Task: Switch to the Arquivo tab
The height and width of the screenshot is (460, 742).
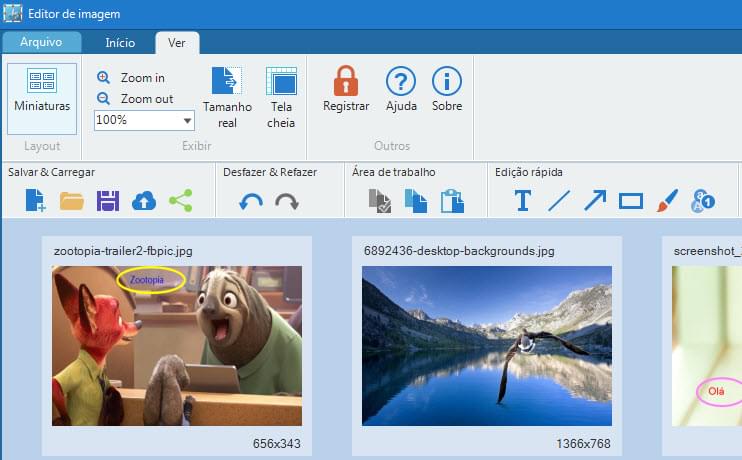Action: point(41,42)
